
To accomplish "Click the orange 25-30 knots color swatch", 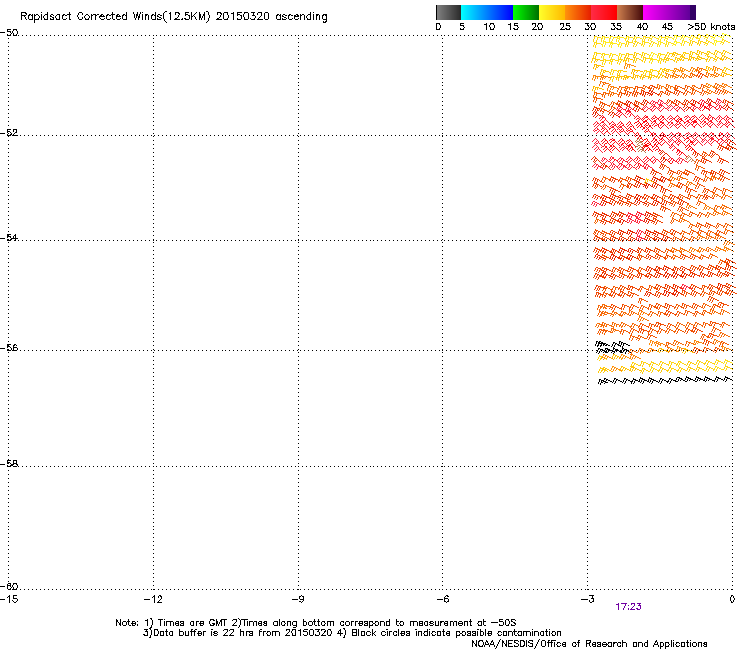I will pos(578,12).
